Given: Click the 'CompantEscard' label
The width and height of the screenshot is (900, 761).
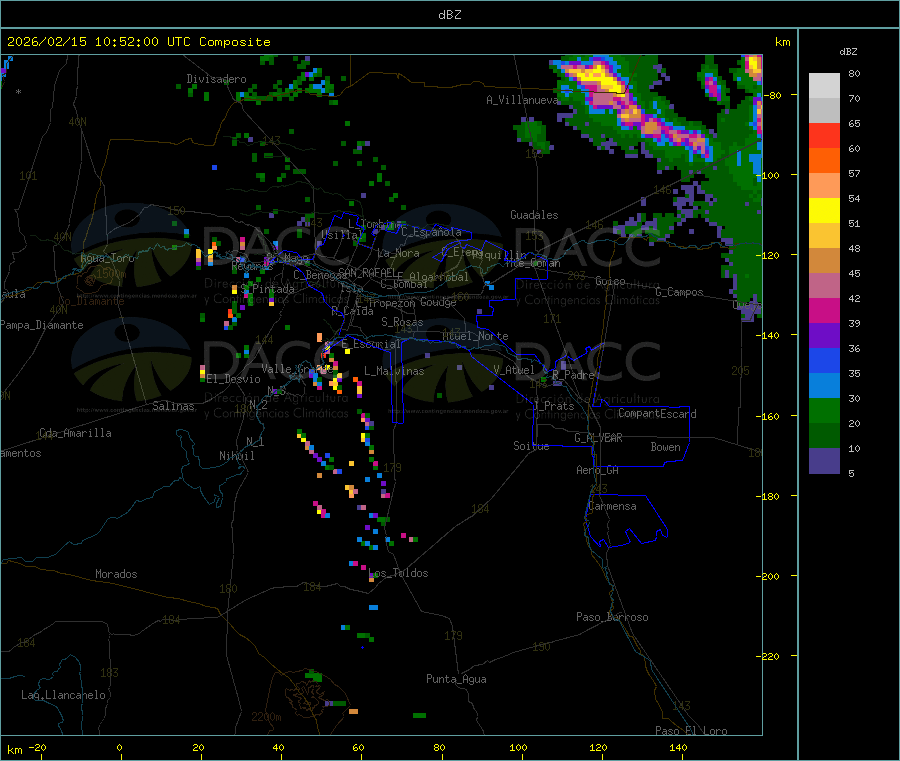Looking at the screenshot, I should click(657, 414).
